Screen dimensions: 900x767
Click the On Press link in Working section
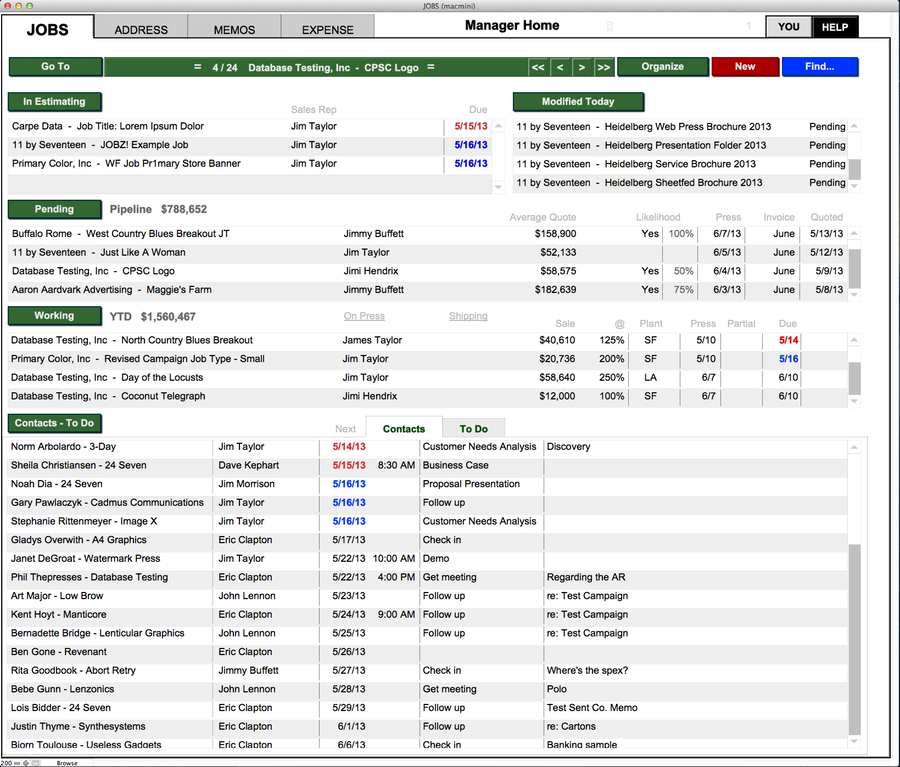[x=364, y=316]
